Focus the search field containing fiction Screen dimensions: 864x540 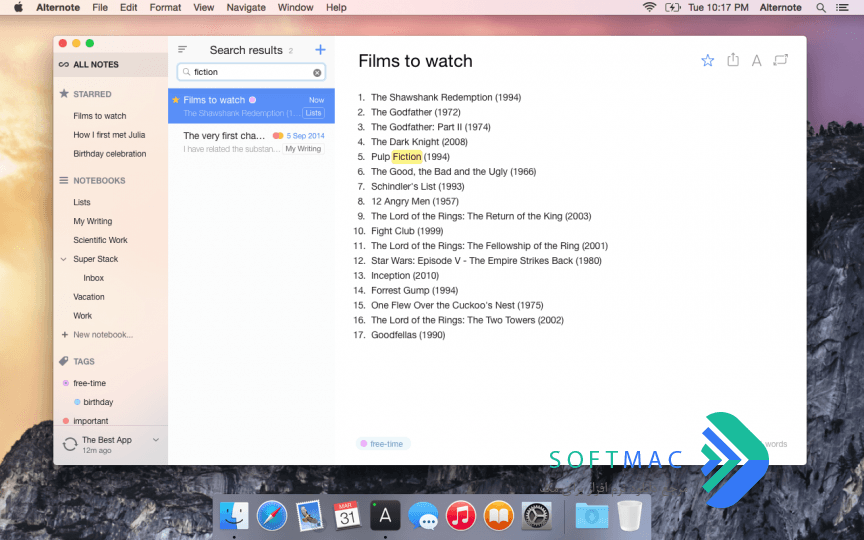click(x=251, y=72)
